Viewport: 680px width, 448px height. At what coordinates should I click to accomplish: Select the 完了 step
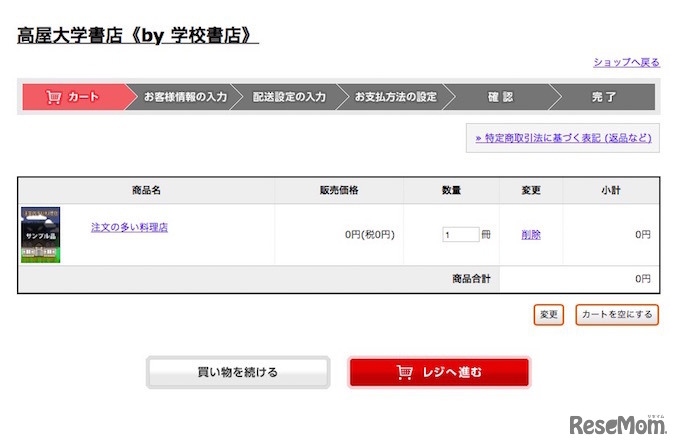[604, 97]
